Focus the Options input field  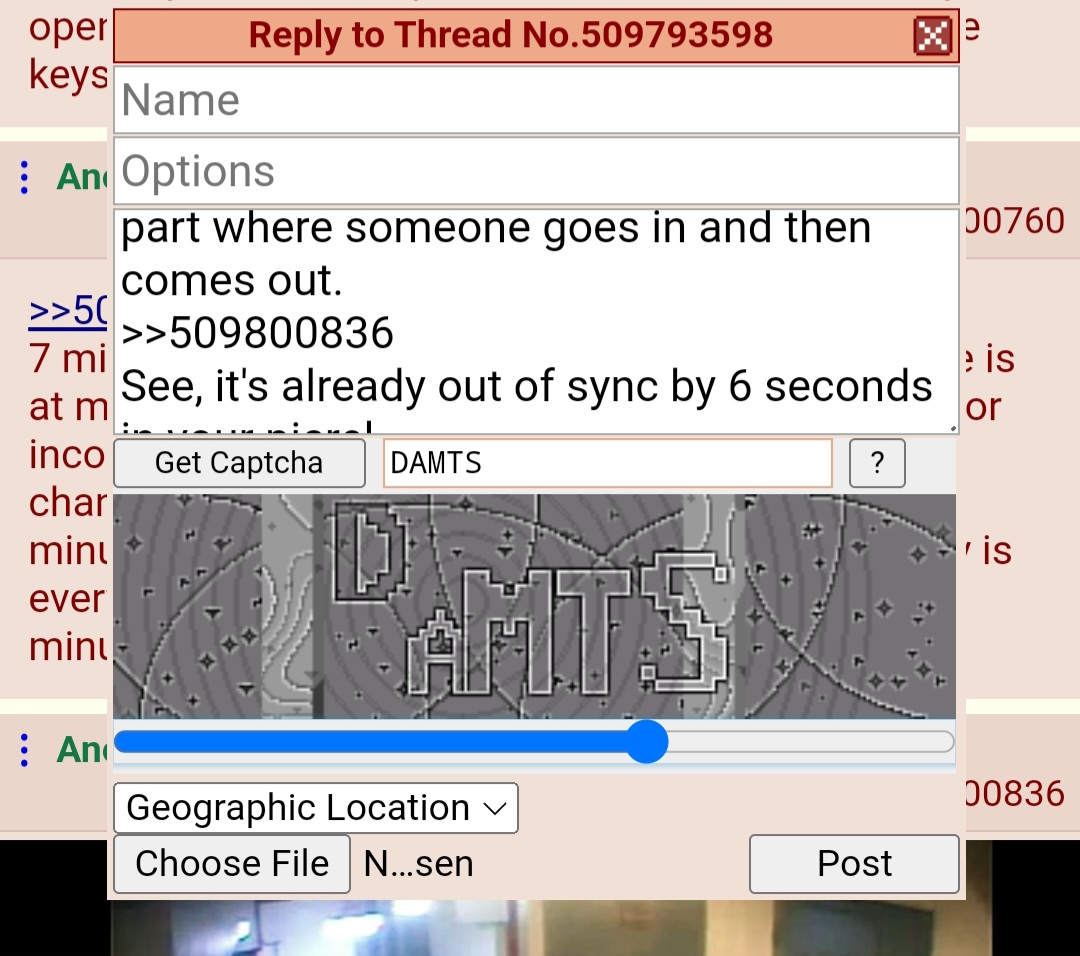tap(536, 171)
